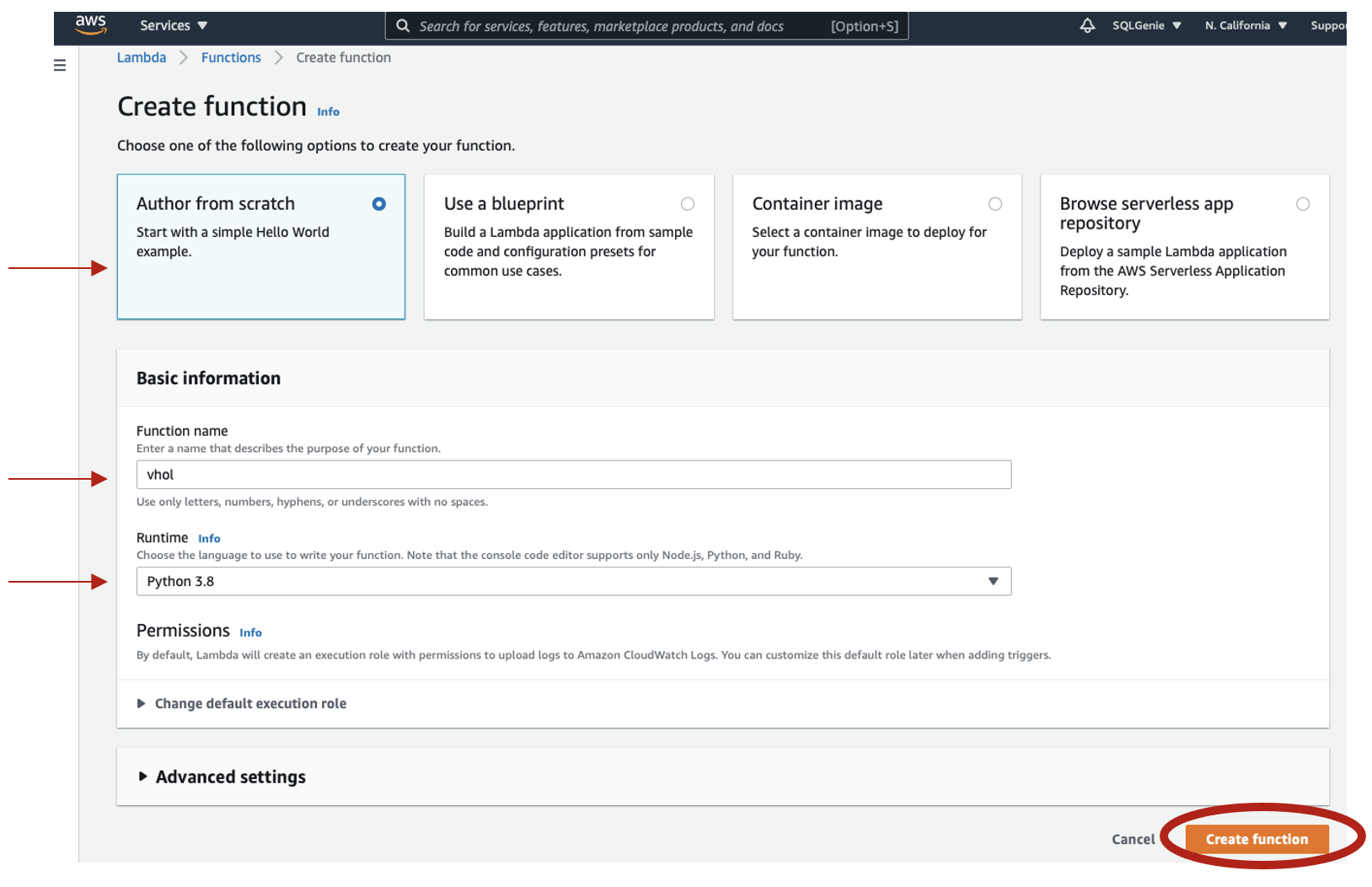Click the orange Create function button
This screenshot has width=1372, height=887.
(x=1257, y=840)
